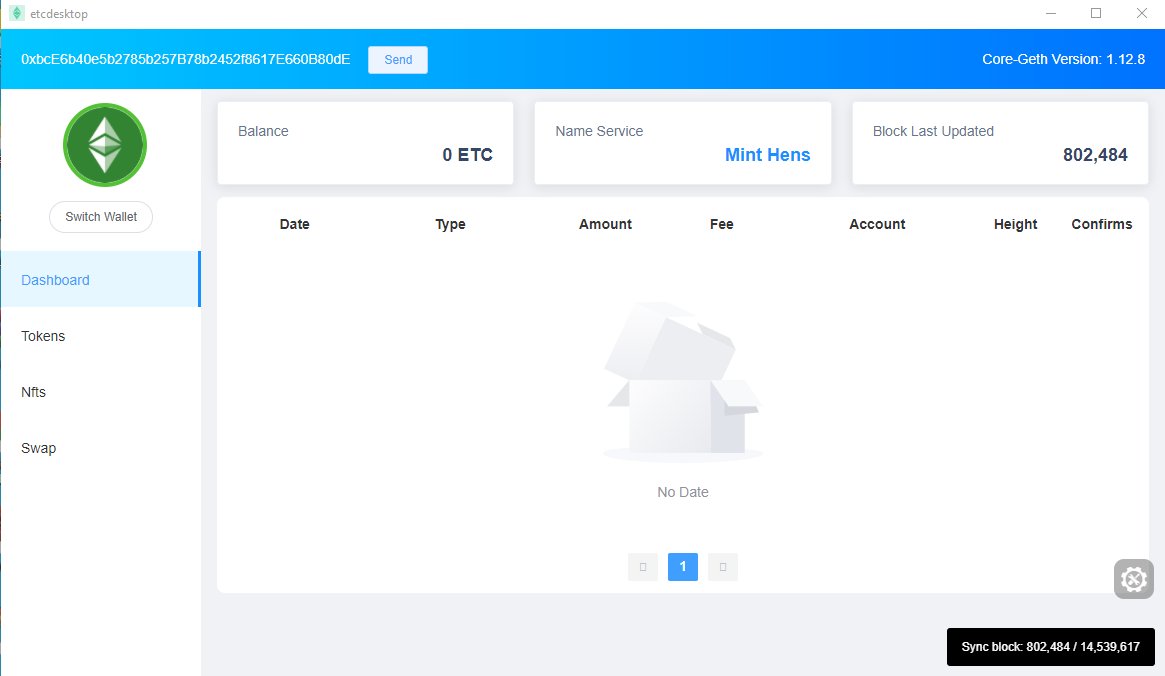
Task: Click the Send button
Action: 397,59
